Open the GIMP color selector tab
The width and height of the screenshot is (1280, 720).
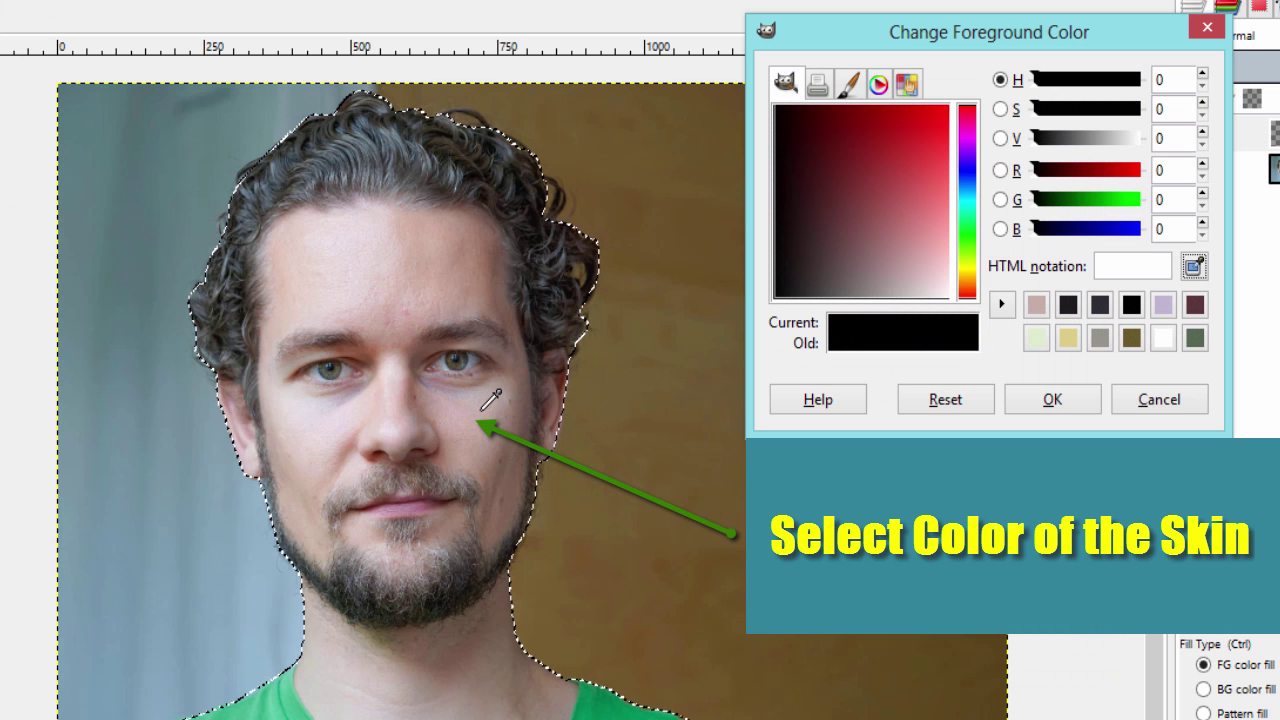point(787,84)
